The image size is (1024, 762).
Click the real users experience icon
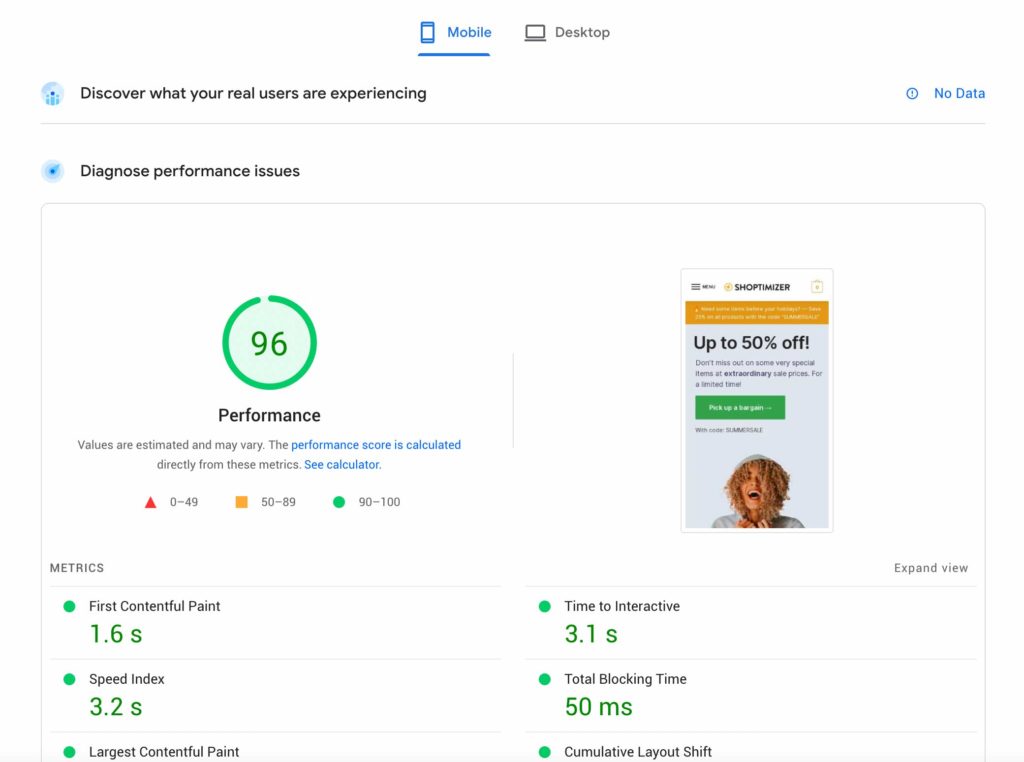[x=52, y=93]
